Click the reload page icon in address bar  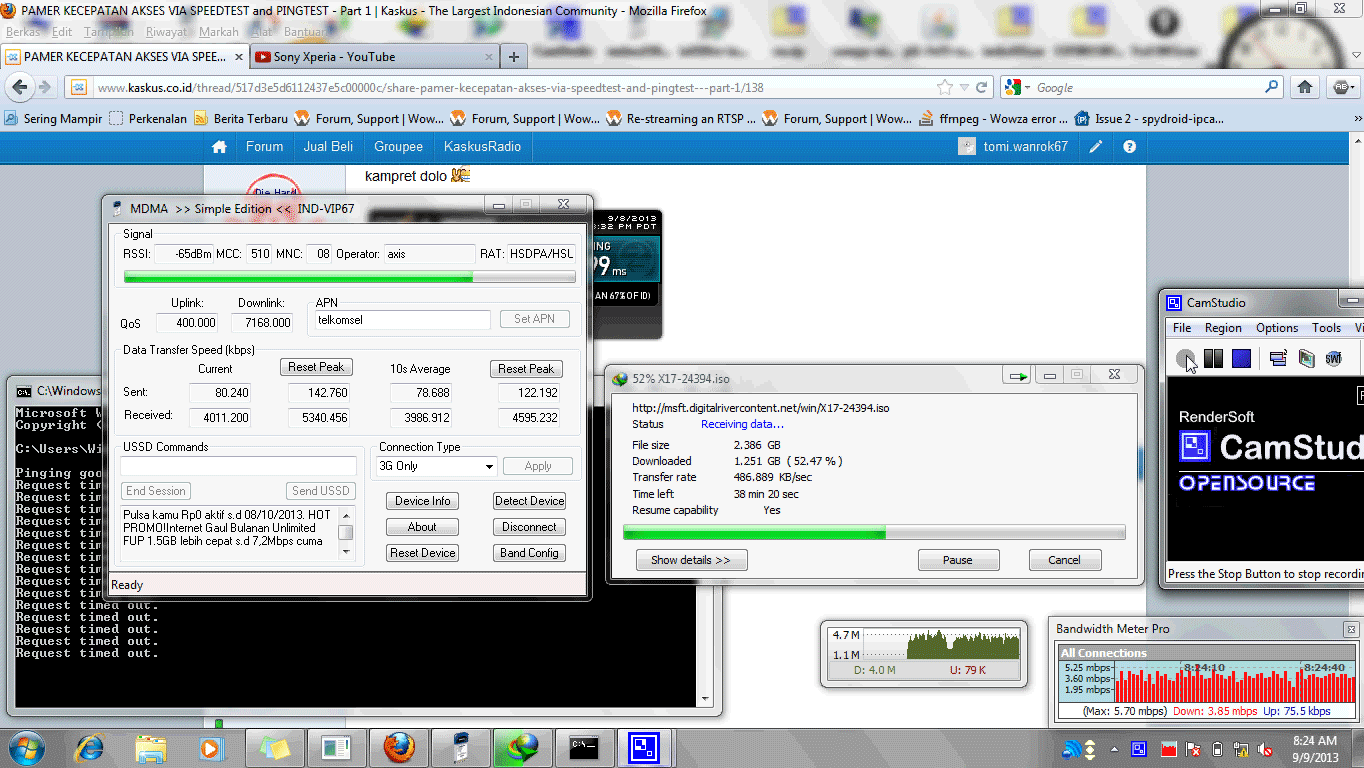click(982, 87)
